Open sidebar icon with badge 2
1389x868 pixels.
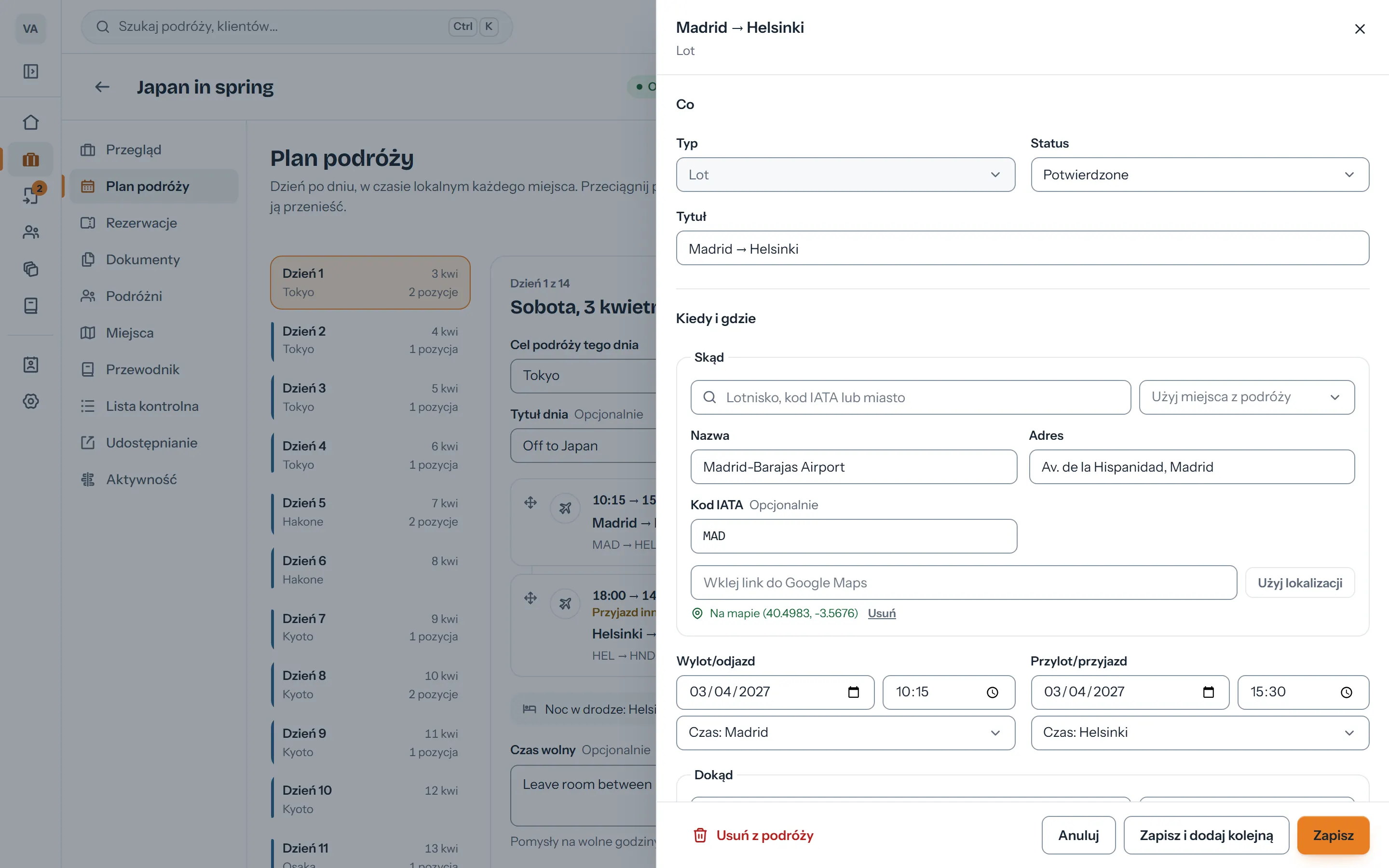[x=30, y=195]
